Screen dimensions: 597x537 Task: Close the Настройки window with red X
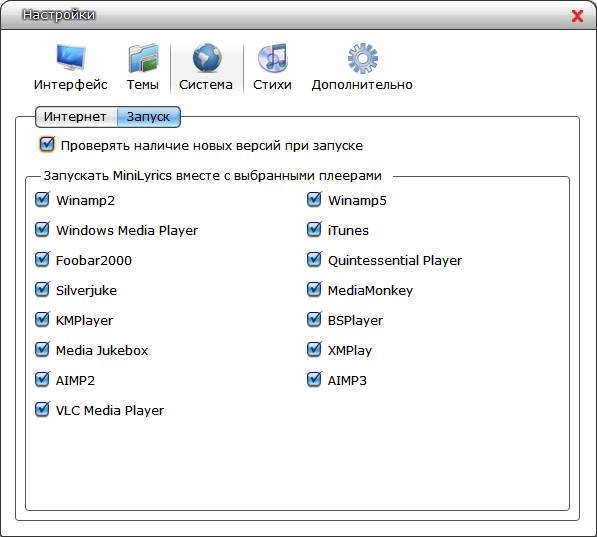(578, 16)
